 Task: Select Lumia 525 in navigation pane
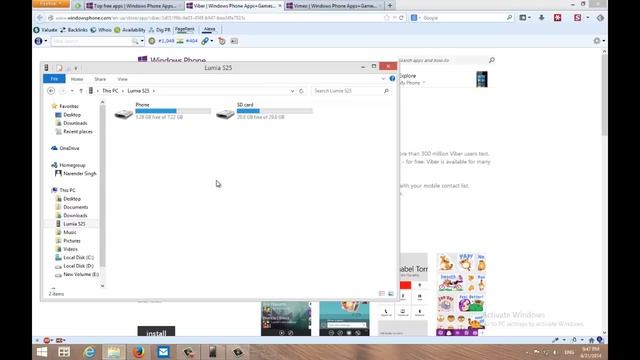coord(74,224)
